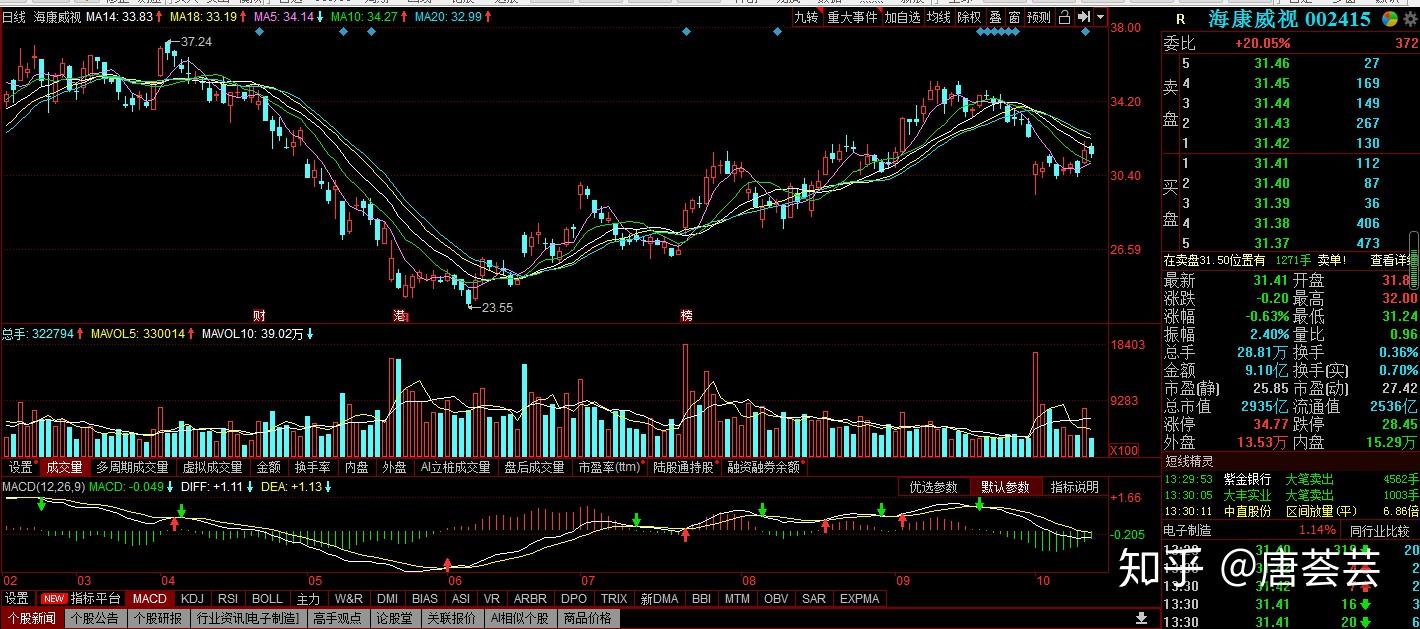Click the lock icon in chart toolbar
Viewport: 1420px width, 629px height.
[1063, 17]
